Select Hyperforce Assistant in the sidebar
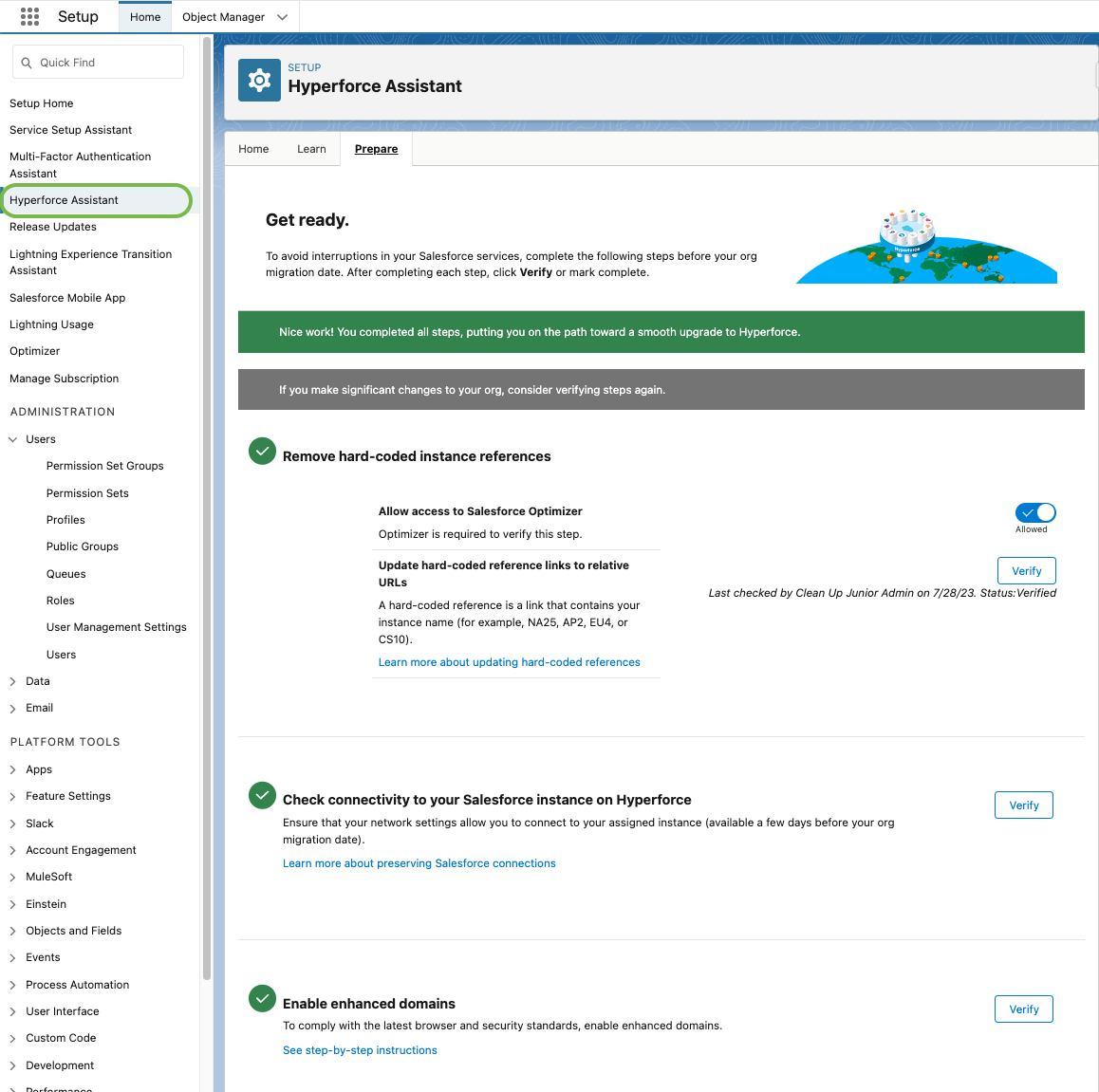 (x=64, y=200)
